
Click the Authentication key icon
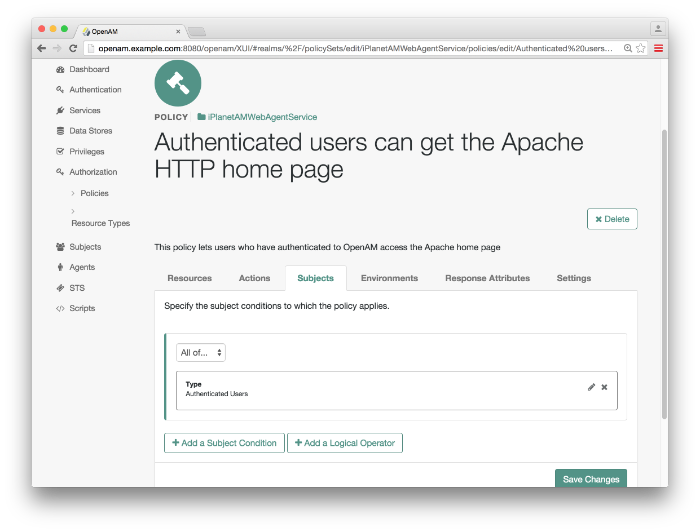pos(60,90)
